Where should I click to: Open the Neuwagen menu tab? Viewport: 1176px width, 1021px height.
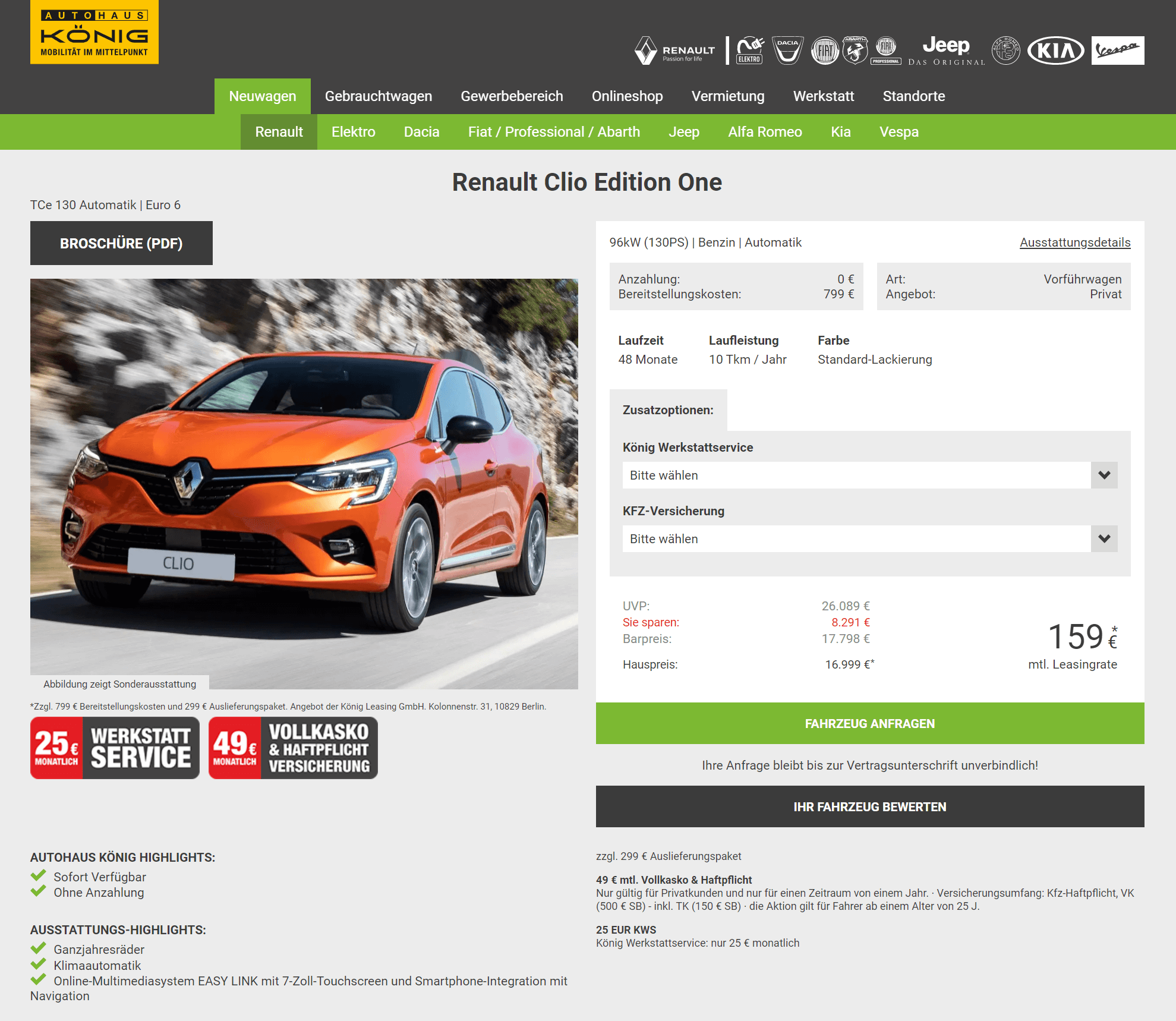pyautogui.click(x=263, y=96)
